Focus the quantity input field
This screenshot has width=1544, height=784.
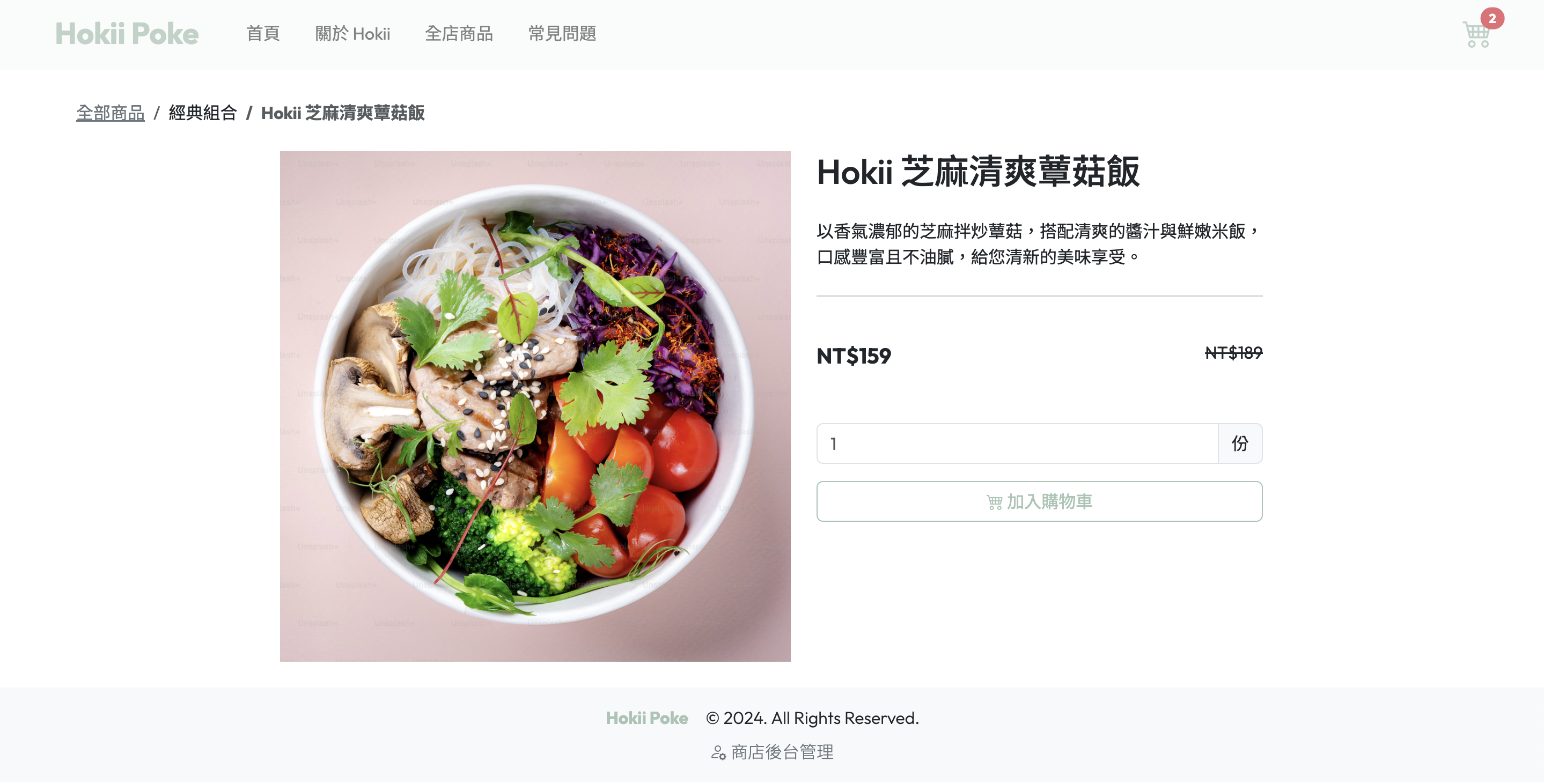pyautogui.click(x=1017, y=444)
